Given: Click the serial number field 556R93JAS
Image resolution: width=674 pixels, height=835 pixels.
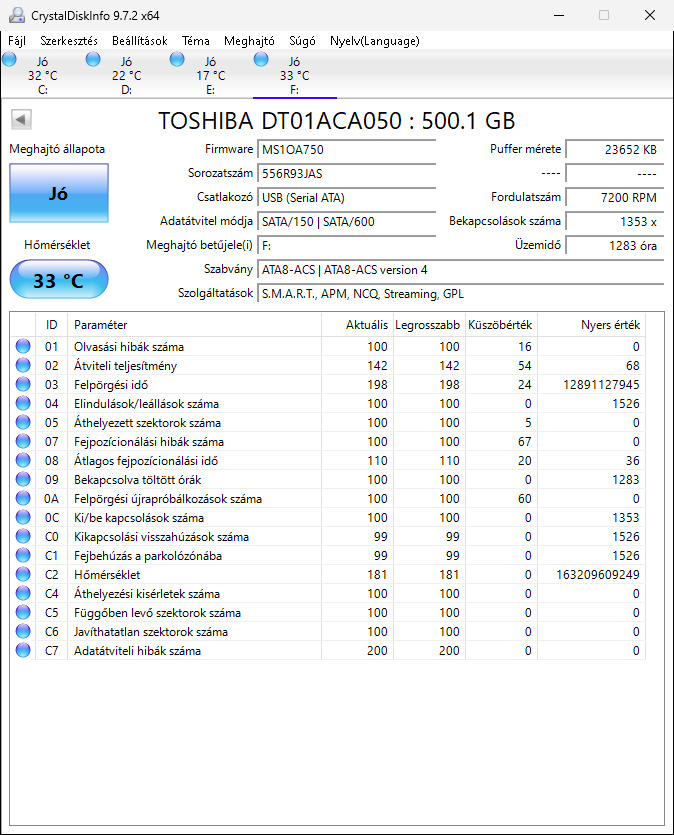Looking at the screenshot, I should pos(346,174).
